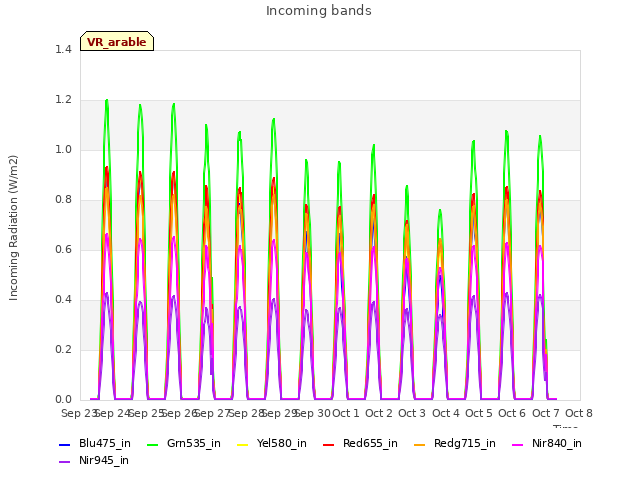Viewport: 640px width, 480px height.
Task: Select the Blu475_in legend entry
Action: [95, 444]
